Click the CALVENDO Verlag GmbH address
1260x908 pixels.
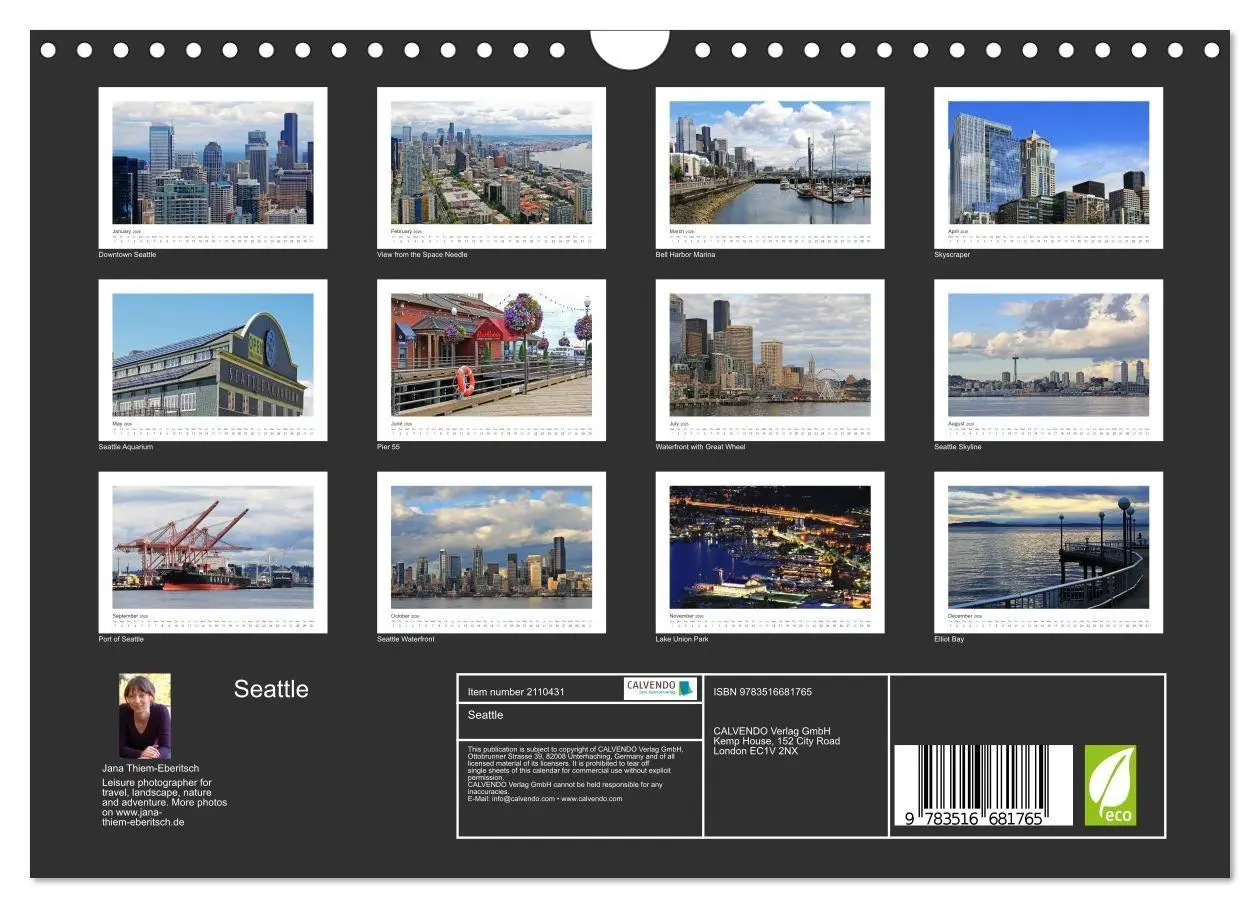tap(776, 741)
